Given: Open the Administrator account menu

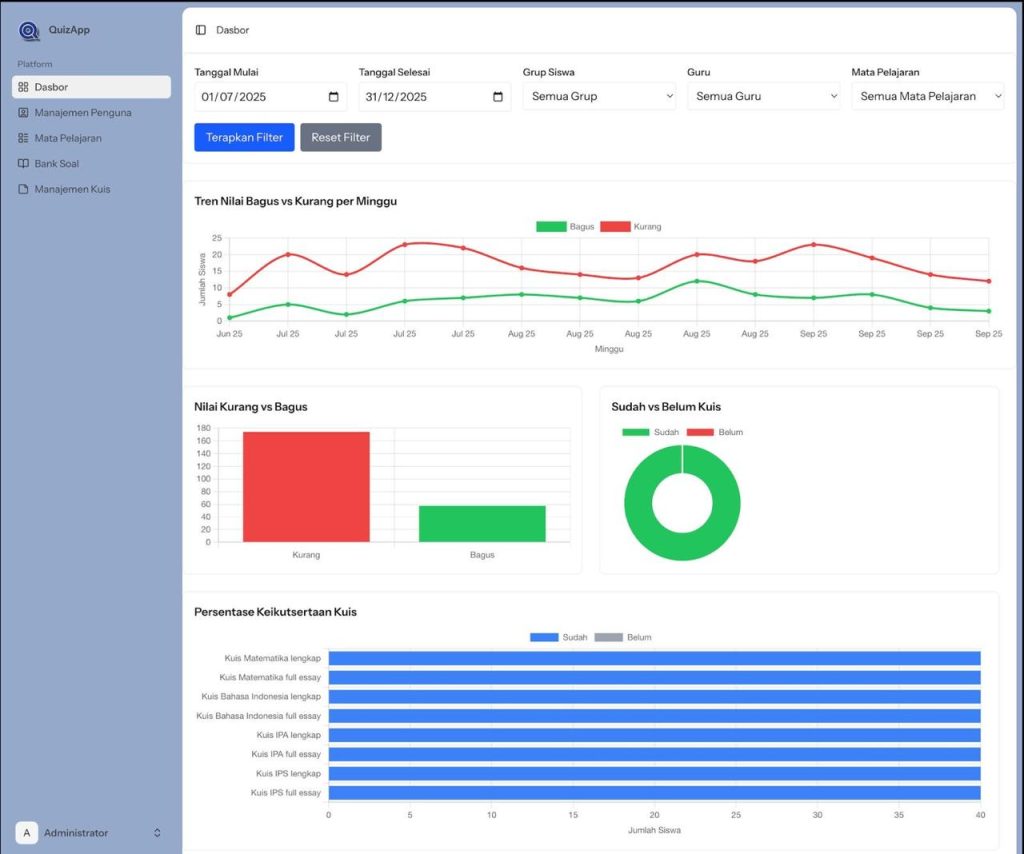Looking at the screenshot, I should coord(88,833).
